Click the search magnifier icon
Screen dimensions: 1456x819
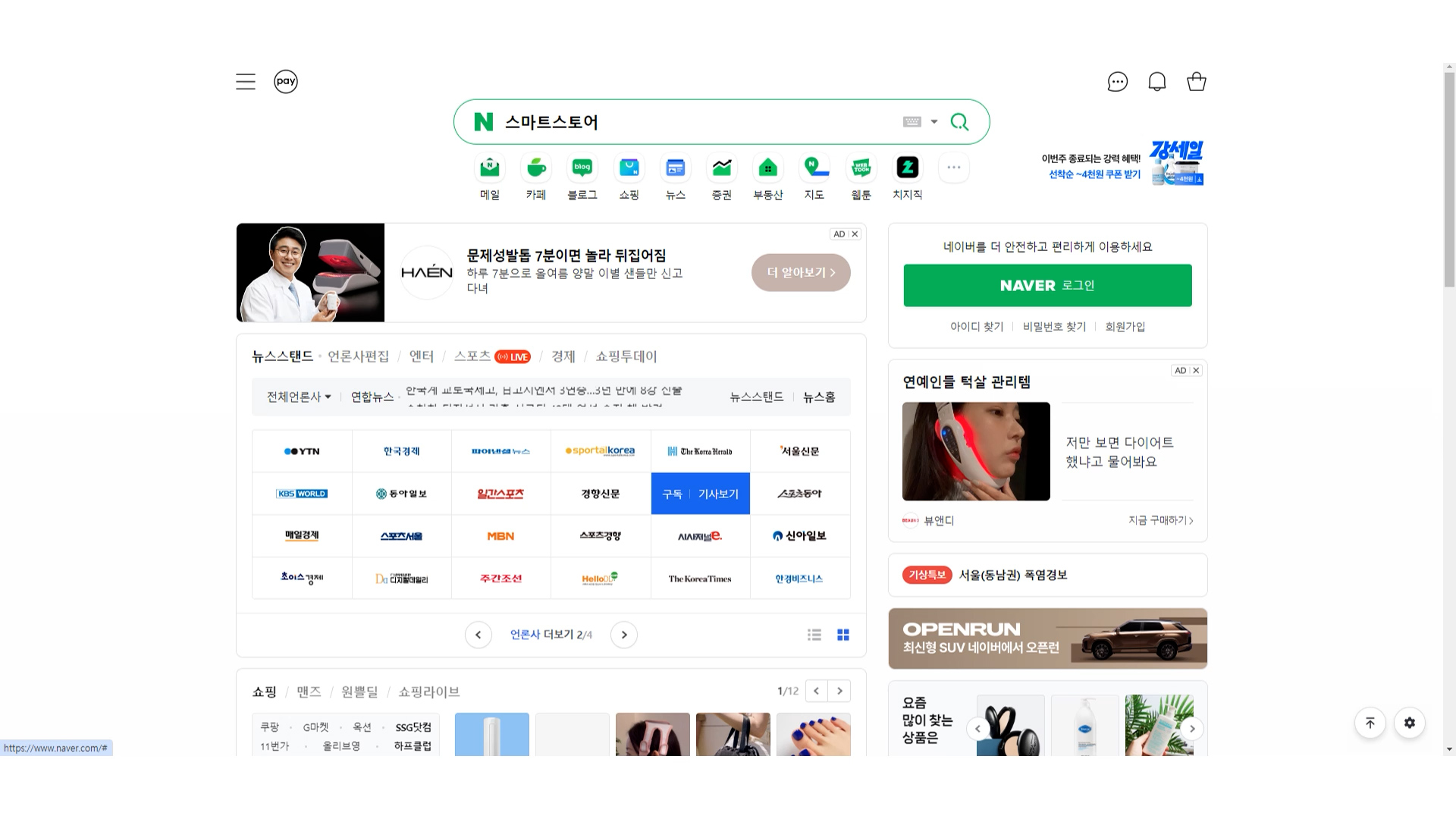click(959, 122)
